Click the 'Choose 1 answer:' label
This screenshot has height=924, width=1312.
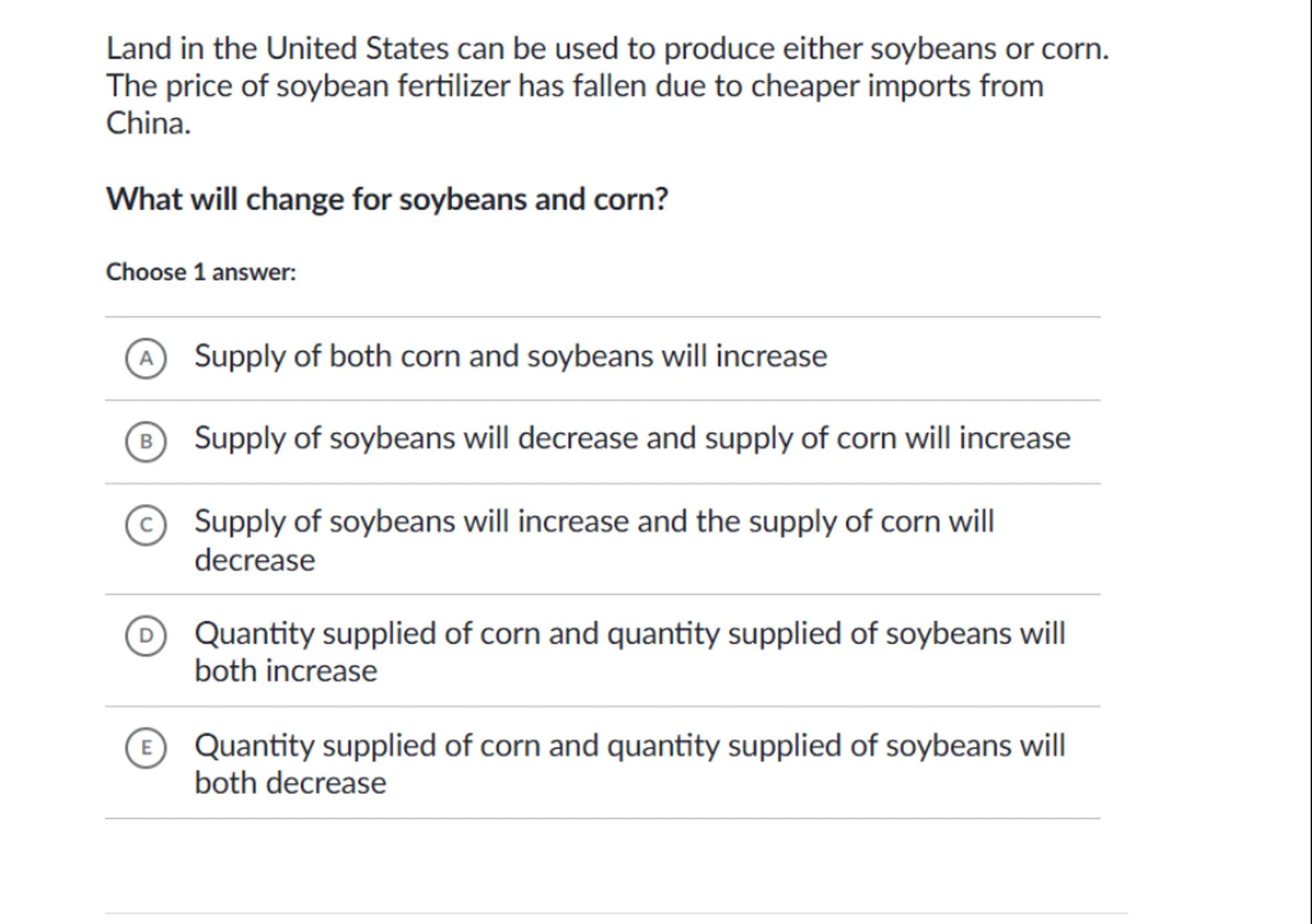click(x=201, y=272)
